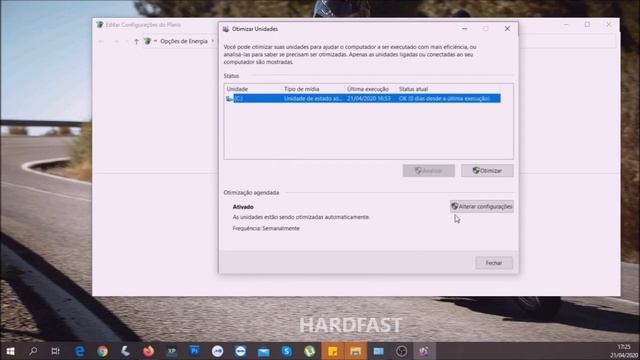Viewport: 640px width, 360px height.
Task: Close dialog with Fechar button
Action: tap(494, 263)
